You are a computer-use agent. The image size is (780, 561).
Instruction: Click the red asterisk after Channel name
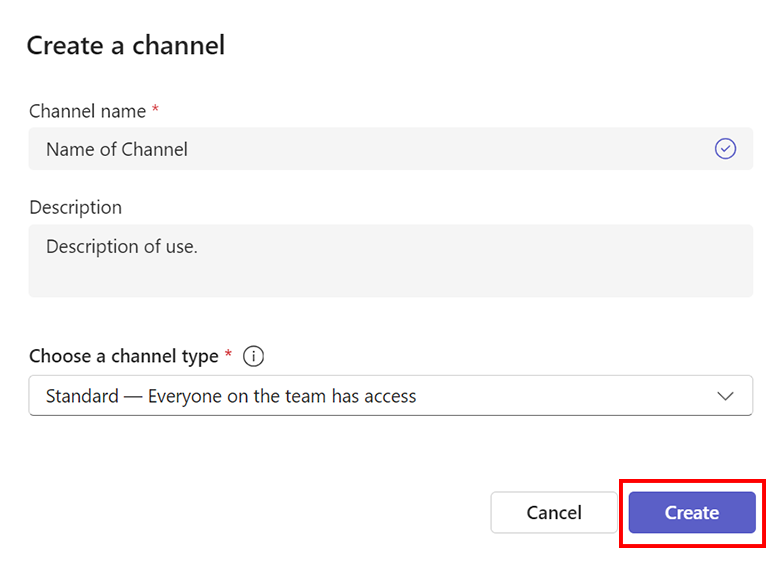155,111
